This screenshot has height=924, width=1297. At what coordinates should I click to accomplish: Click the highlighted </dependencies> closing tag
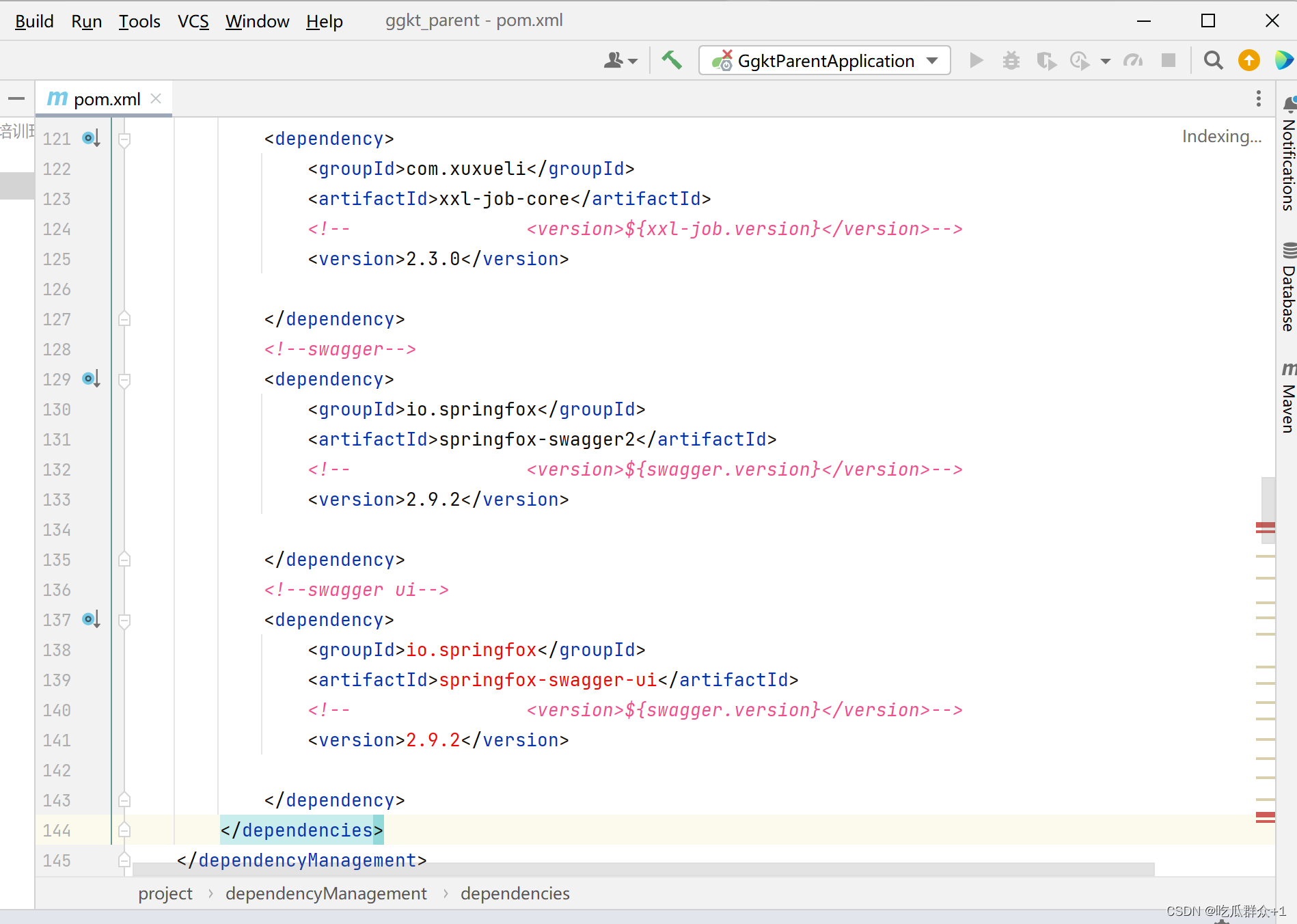pyautogui.click(x=301, y=830)
